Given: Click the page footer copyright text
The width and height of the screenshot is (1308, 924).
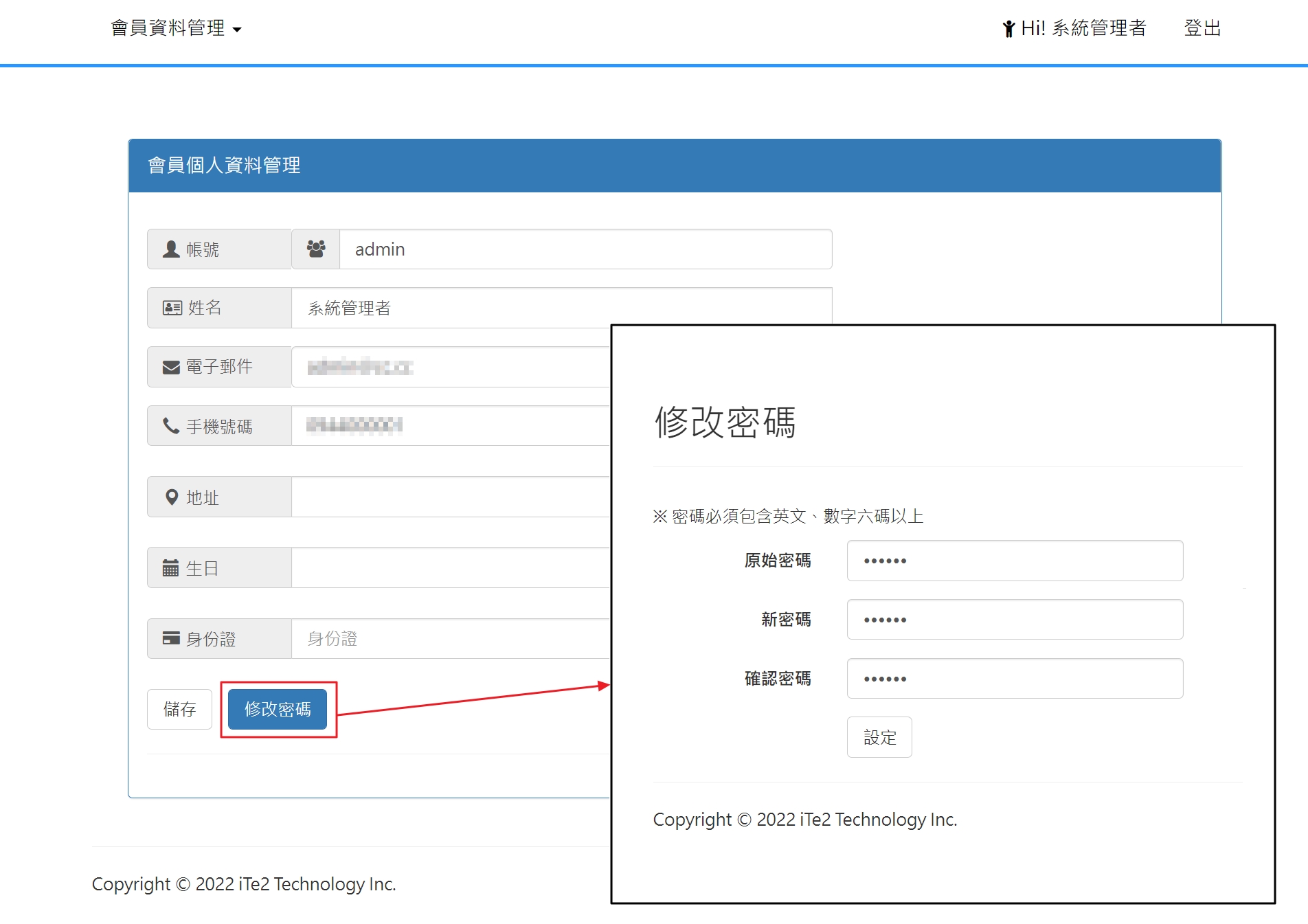Looking at the screenshot, I should [244, 884].
